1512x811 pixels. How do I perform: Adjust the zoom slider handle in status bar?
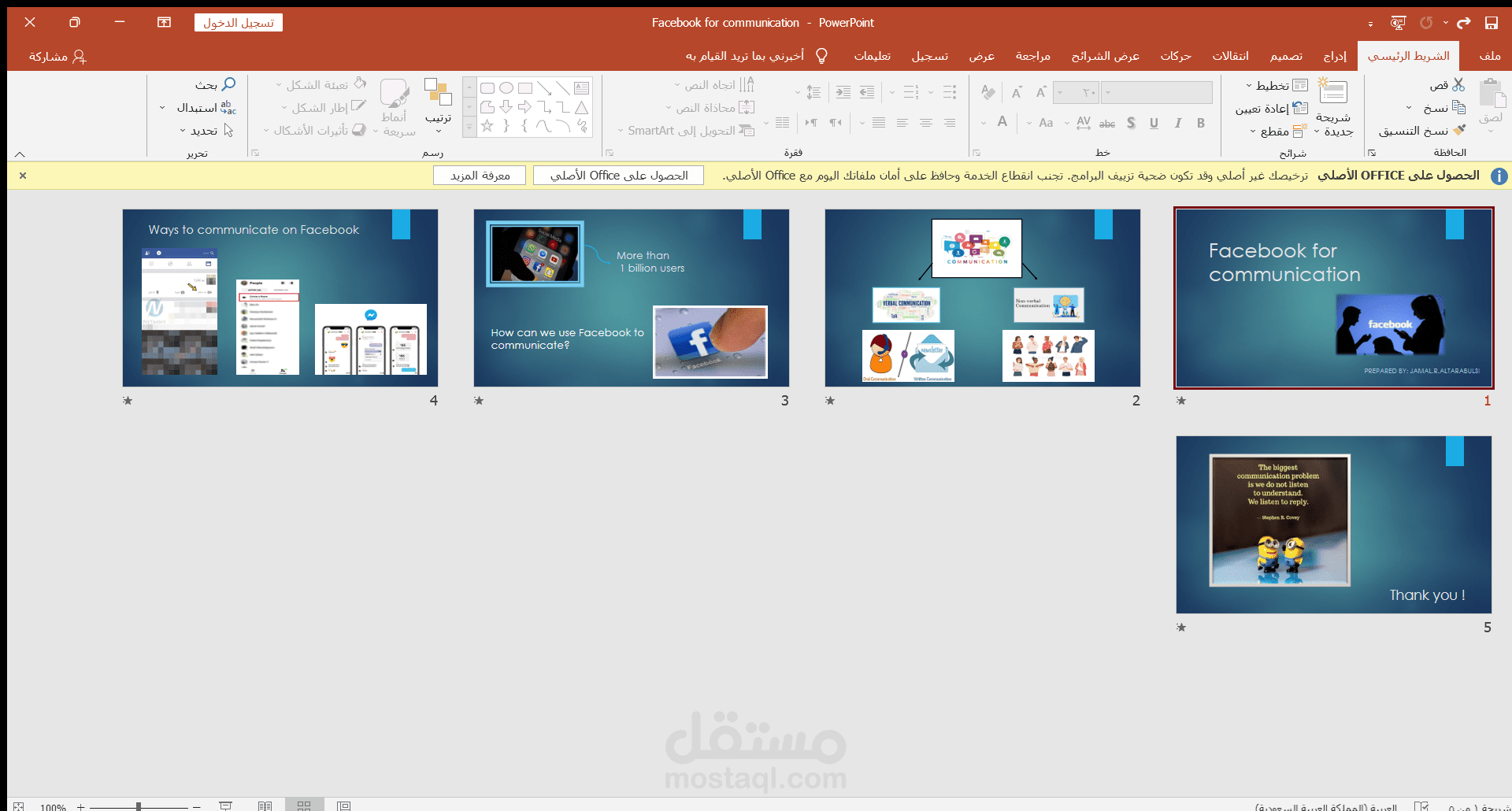[139, 806]
